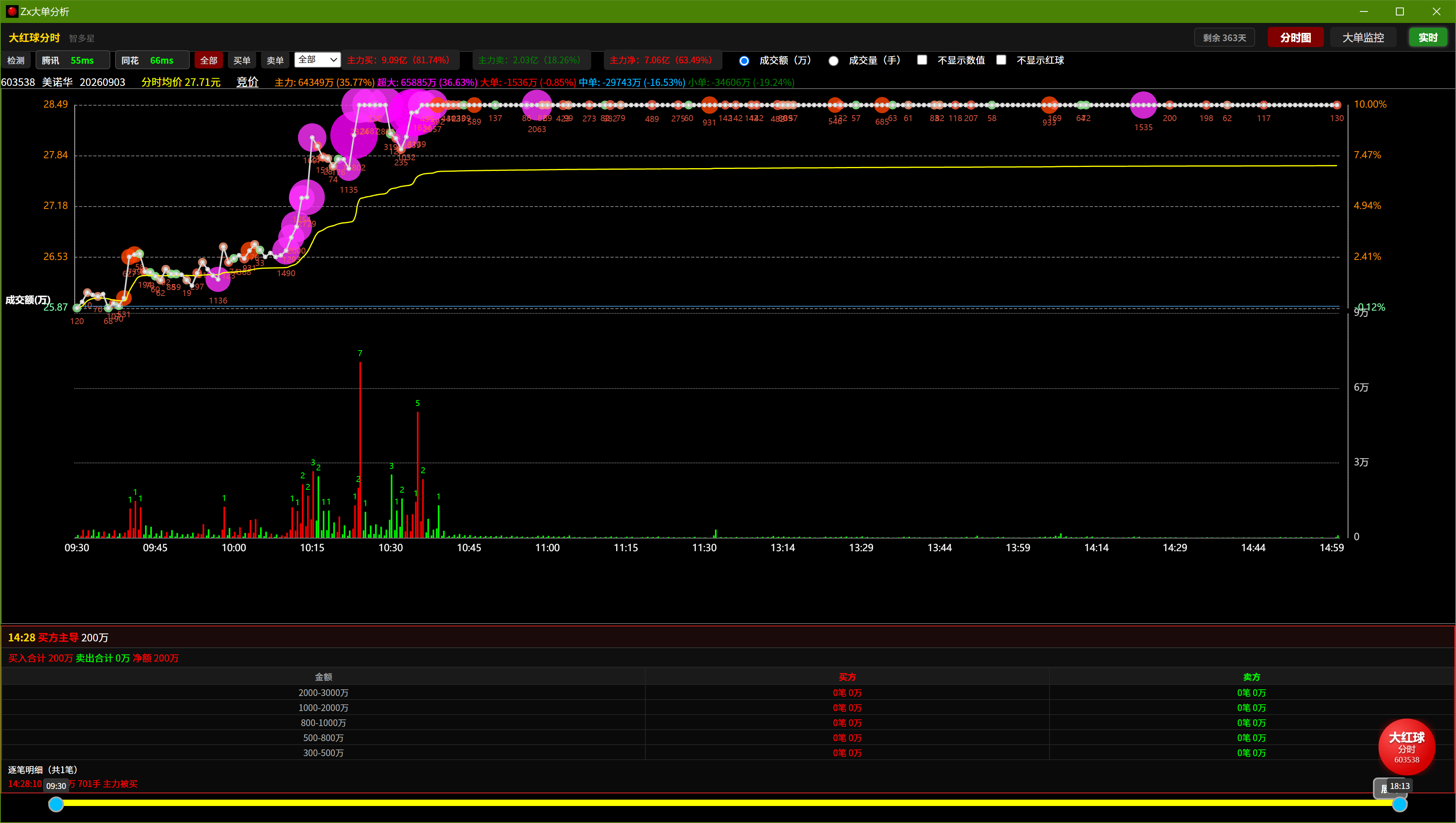Screen dimensions: 1456x823
Task: Click the red volume bar labeled 5
Action: (418, 474)
